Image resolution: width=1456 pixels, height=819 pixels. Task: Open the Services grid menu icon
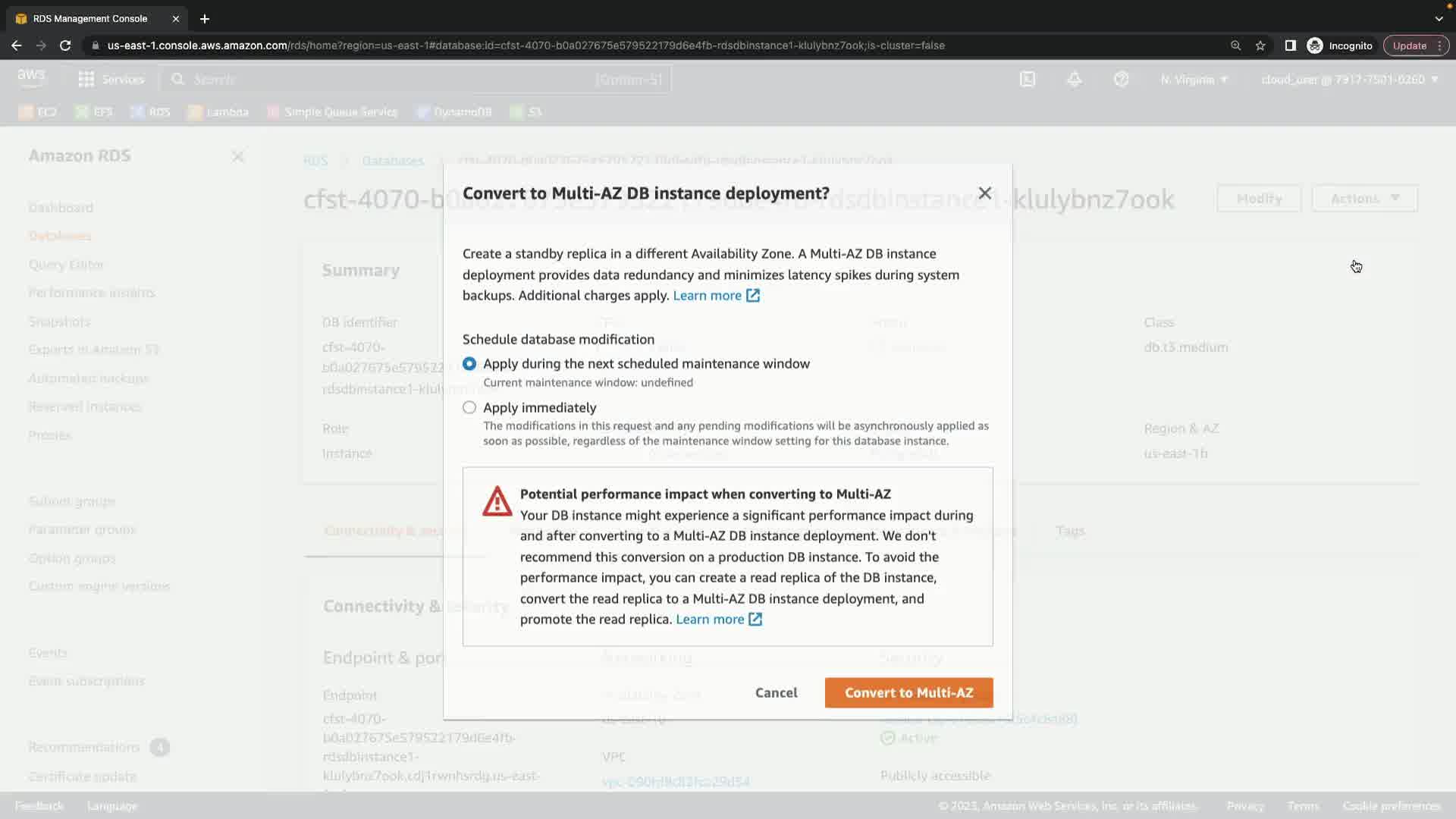[86, 79]
